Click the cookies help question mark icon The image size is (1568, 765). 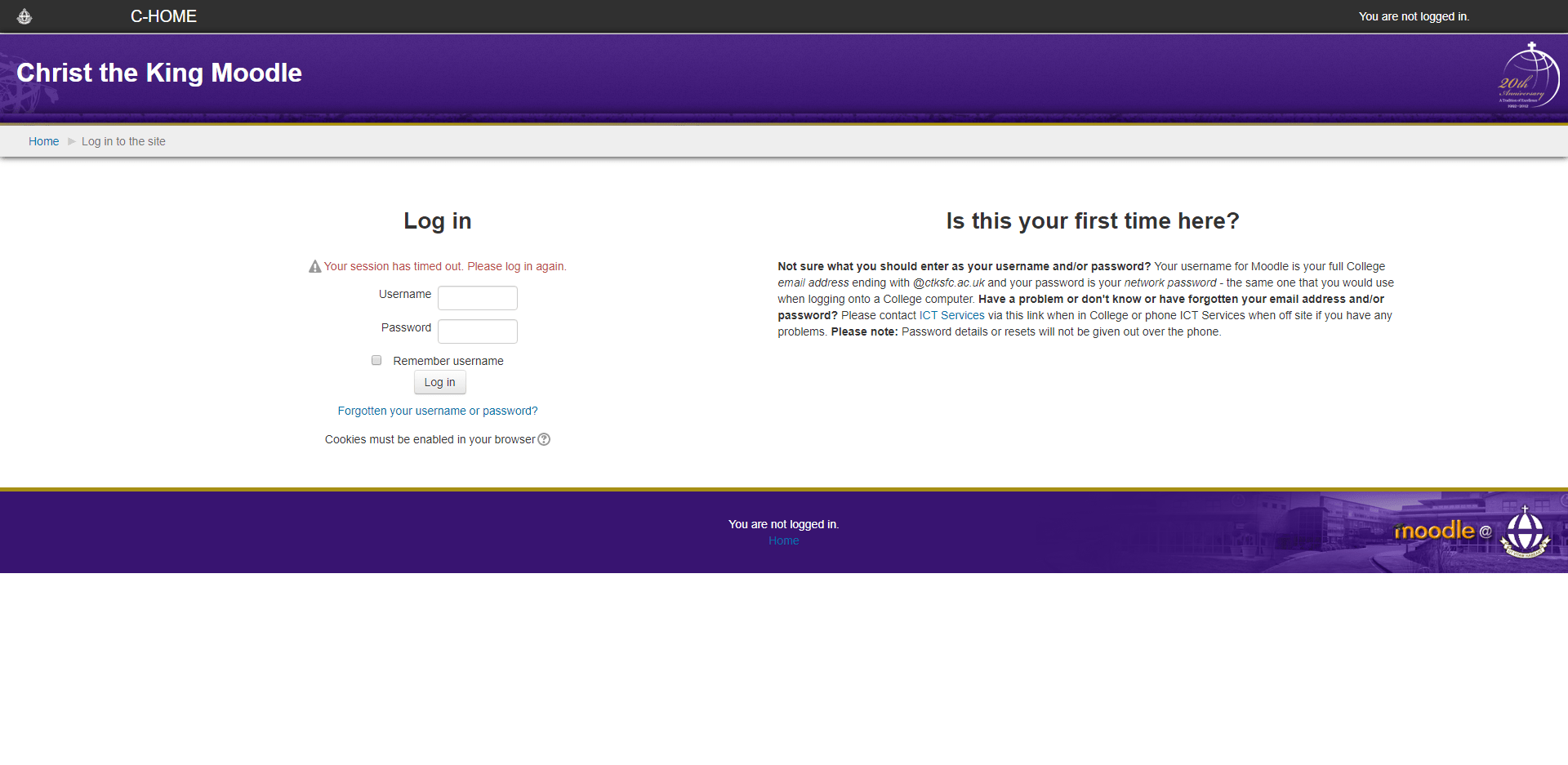[x=544, y=439]
